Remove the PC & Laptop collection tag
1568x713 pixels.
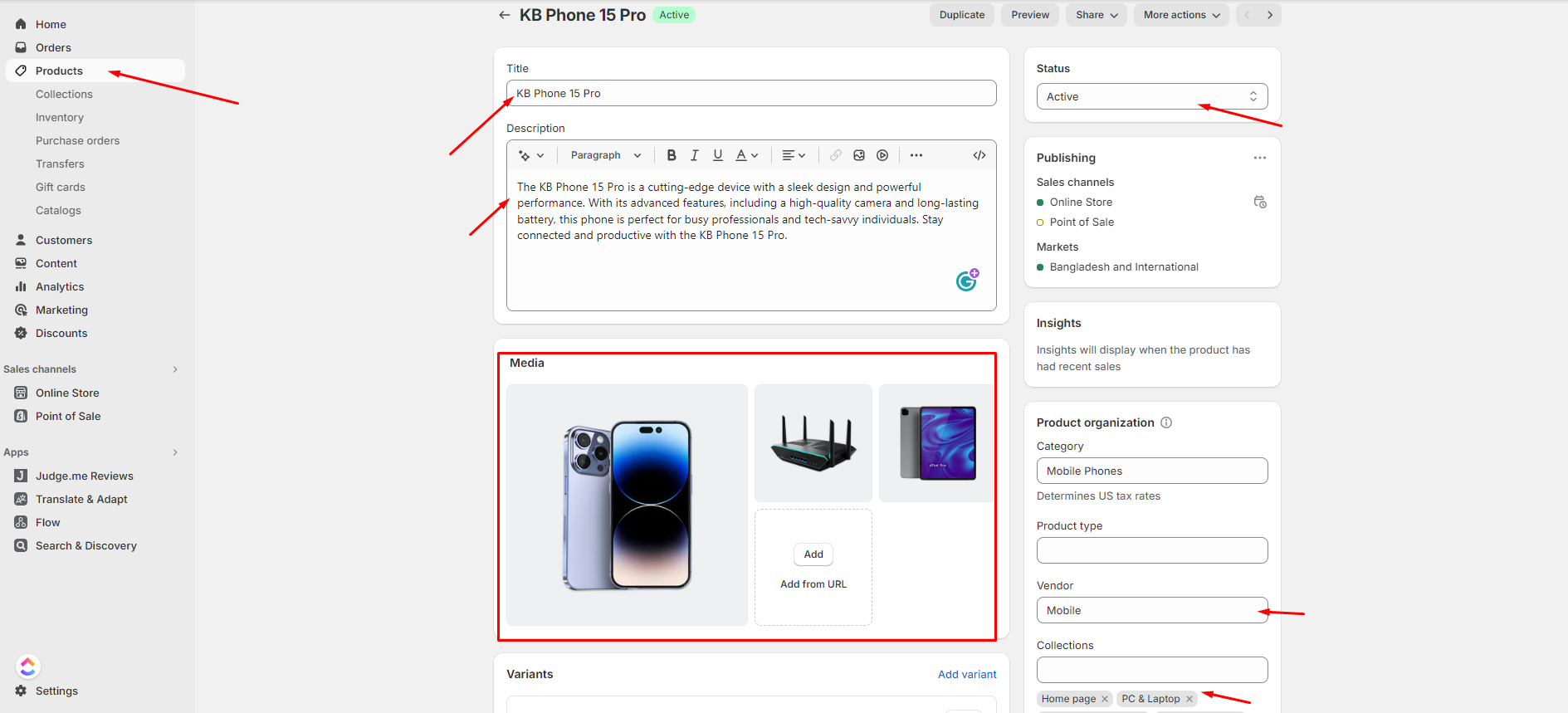[1189, 699]
